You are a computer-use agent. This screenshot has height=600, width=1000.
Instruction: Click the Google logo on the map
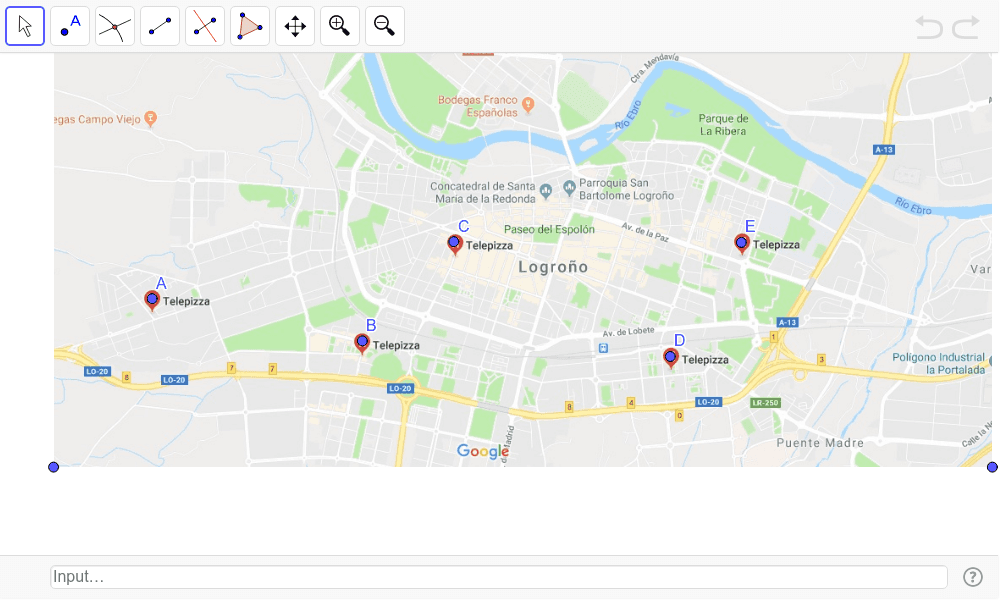point(485,451)
